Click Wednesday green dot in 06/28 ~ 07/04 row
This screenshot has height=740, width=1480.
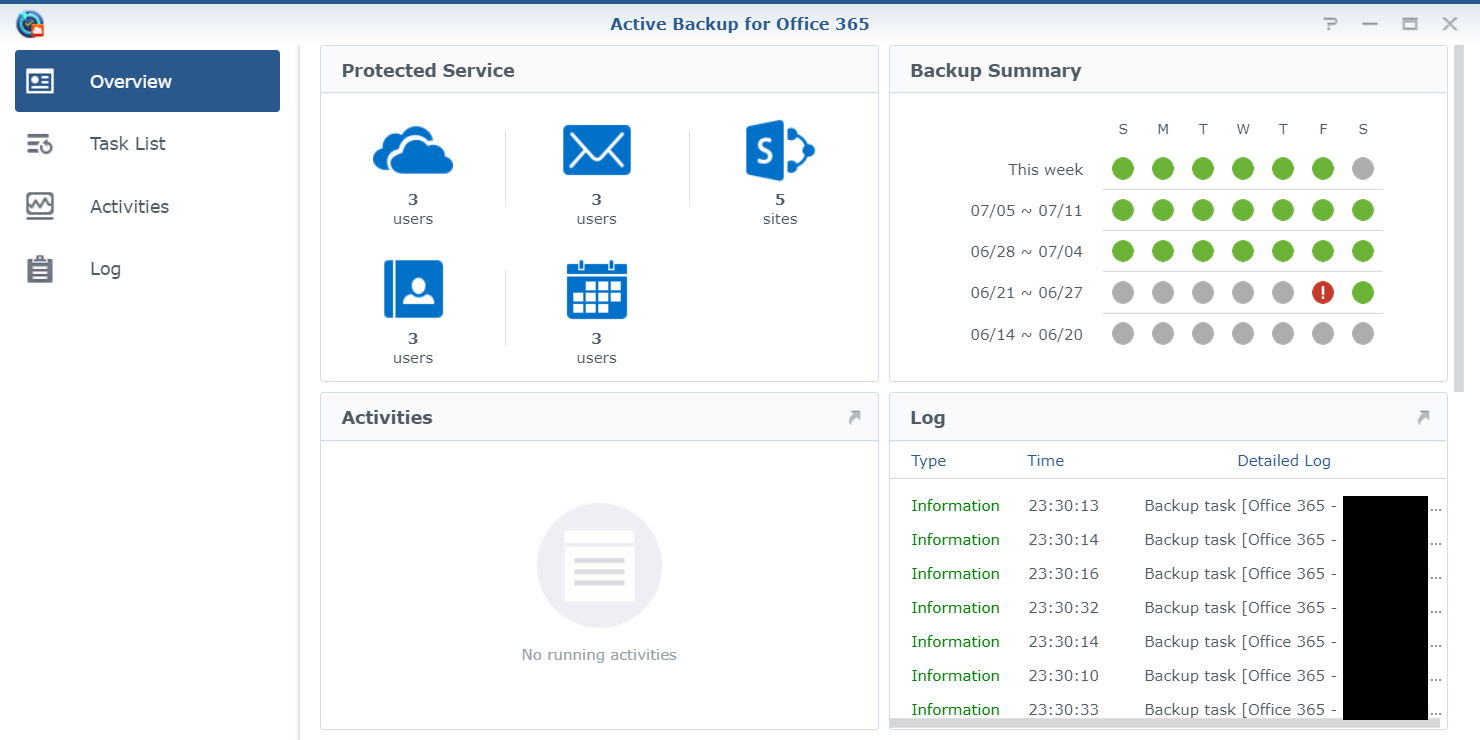click(1243, 251)
